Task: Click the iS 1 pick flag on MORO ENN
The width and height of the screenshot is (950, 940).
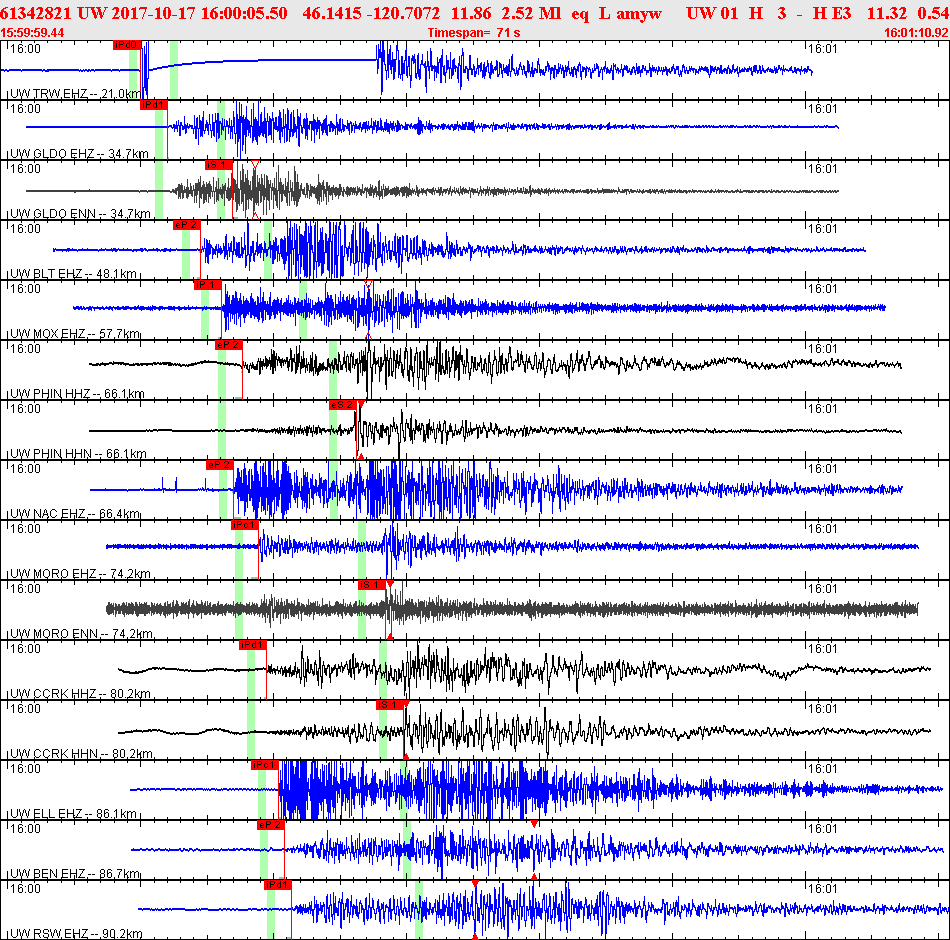Action: (x=371, y=585)
